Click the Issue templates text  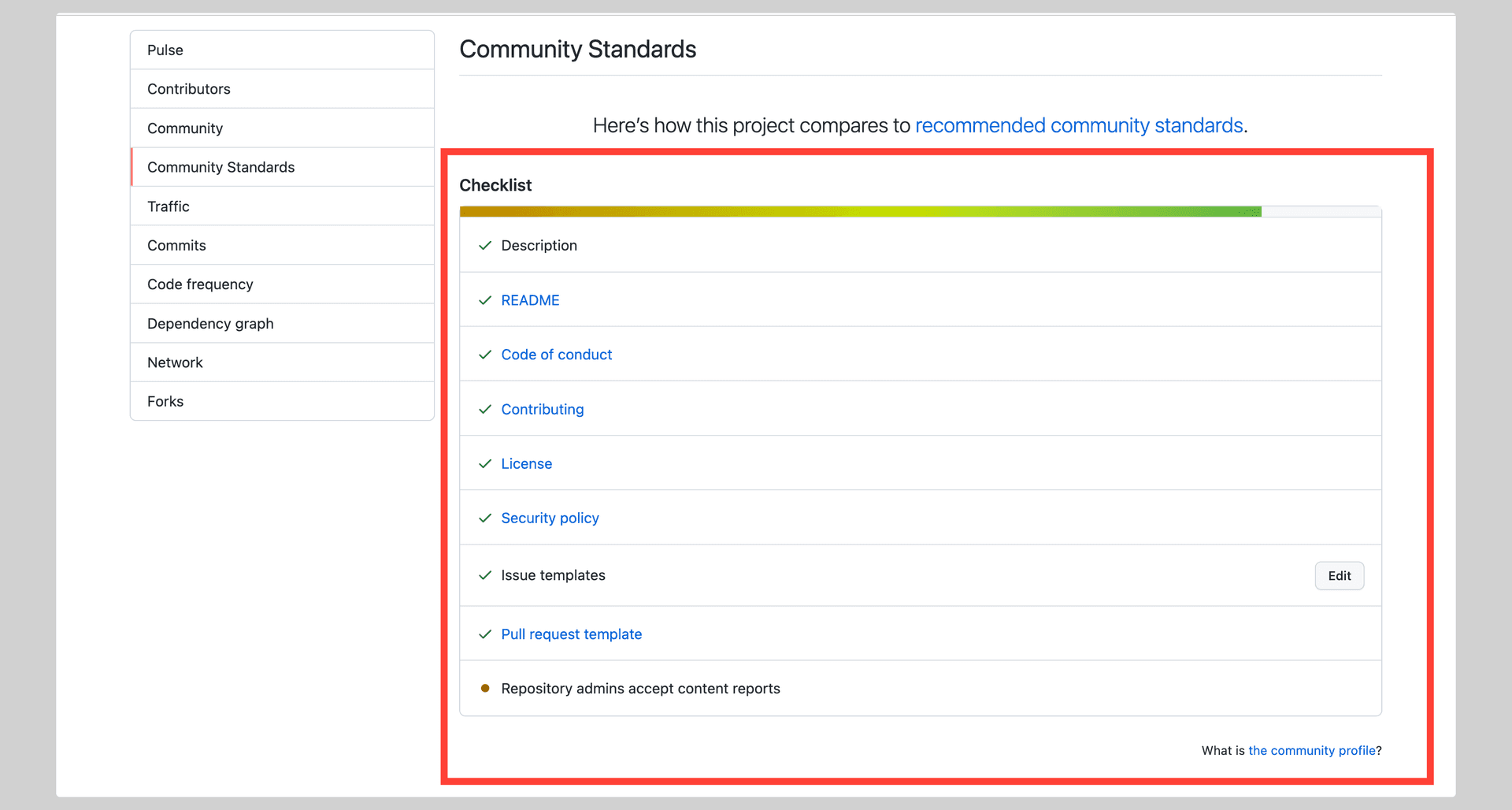553,575
